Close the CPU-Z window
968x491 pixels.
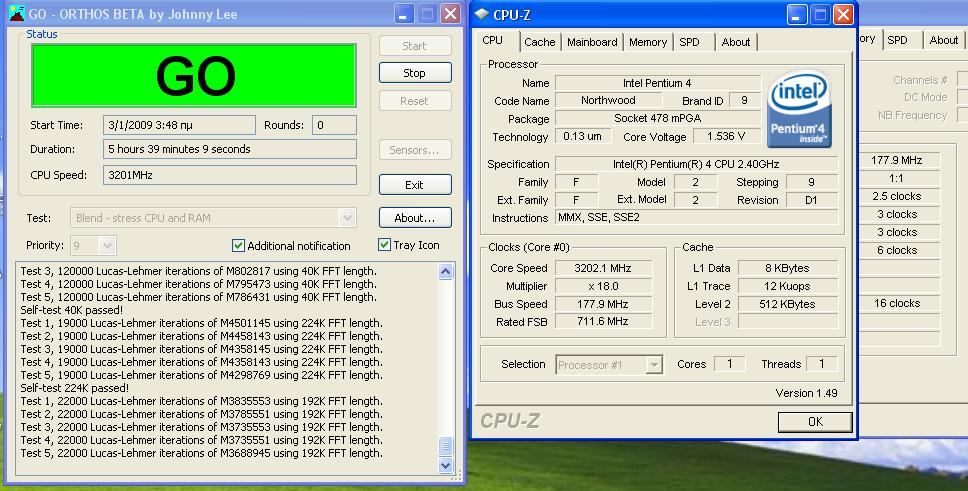[844, 15]
